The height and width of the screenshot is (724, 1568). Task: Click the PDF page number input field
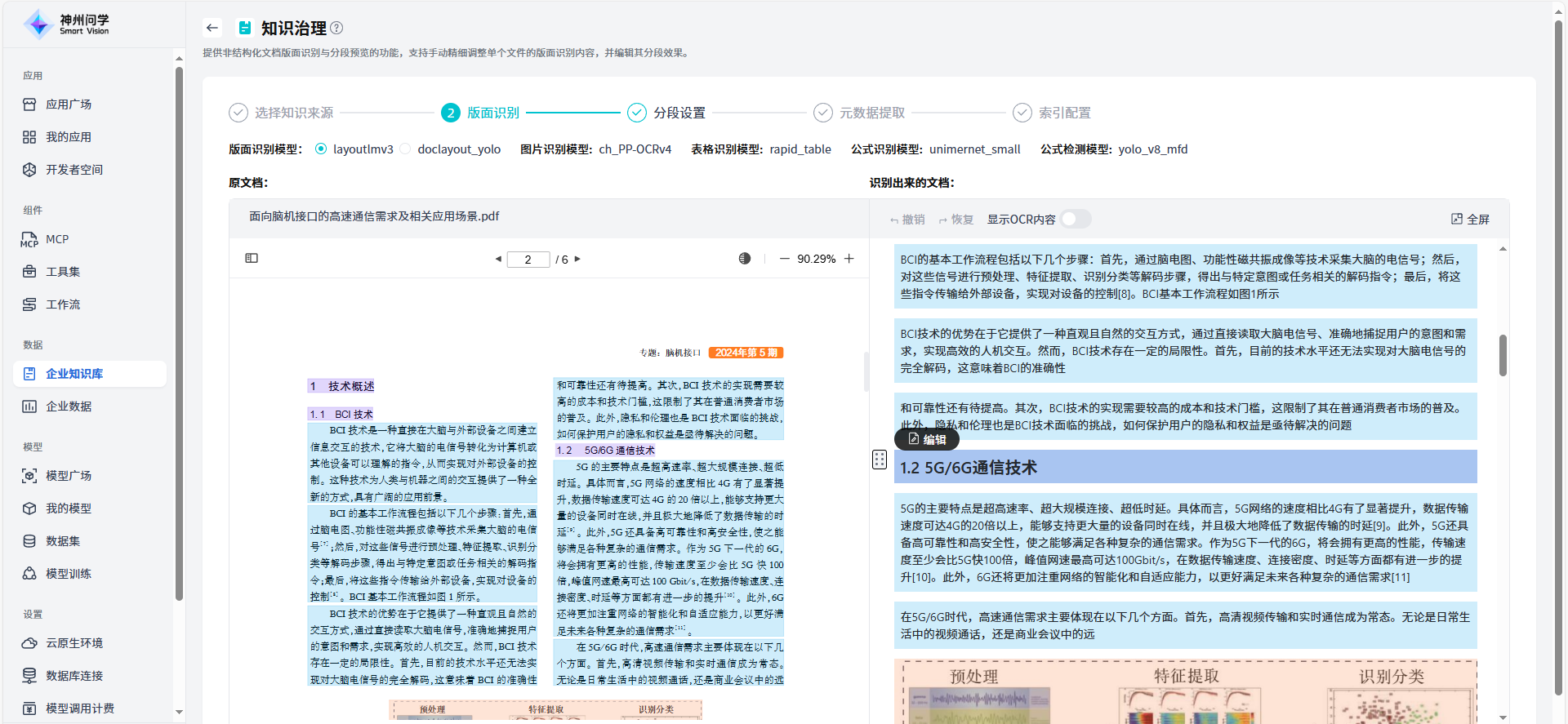528,260
